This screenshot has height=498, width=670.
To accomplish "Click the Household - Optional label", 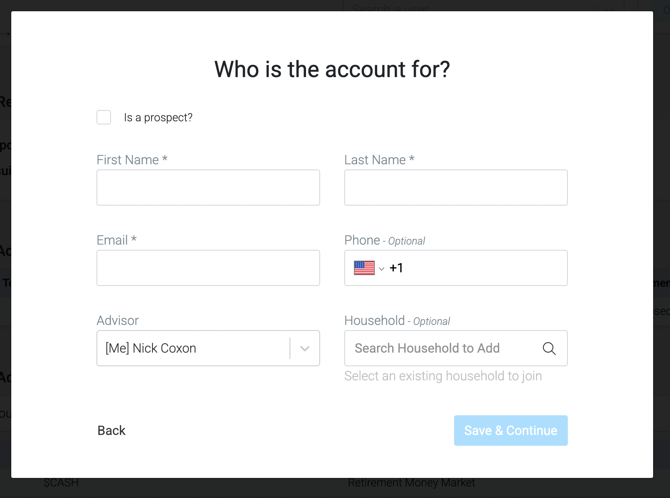I will [x=397, y=321].
